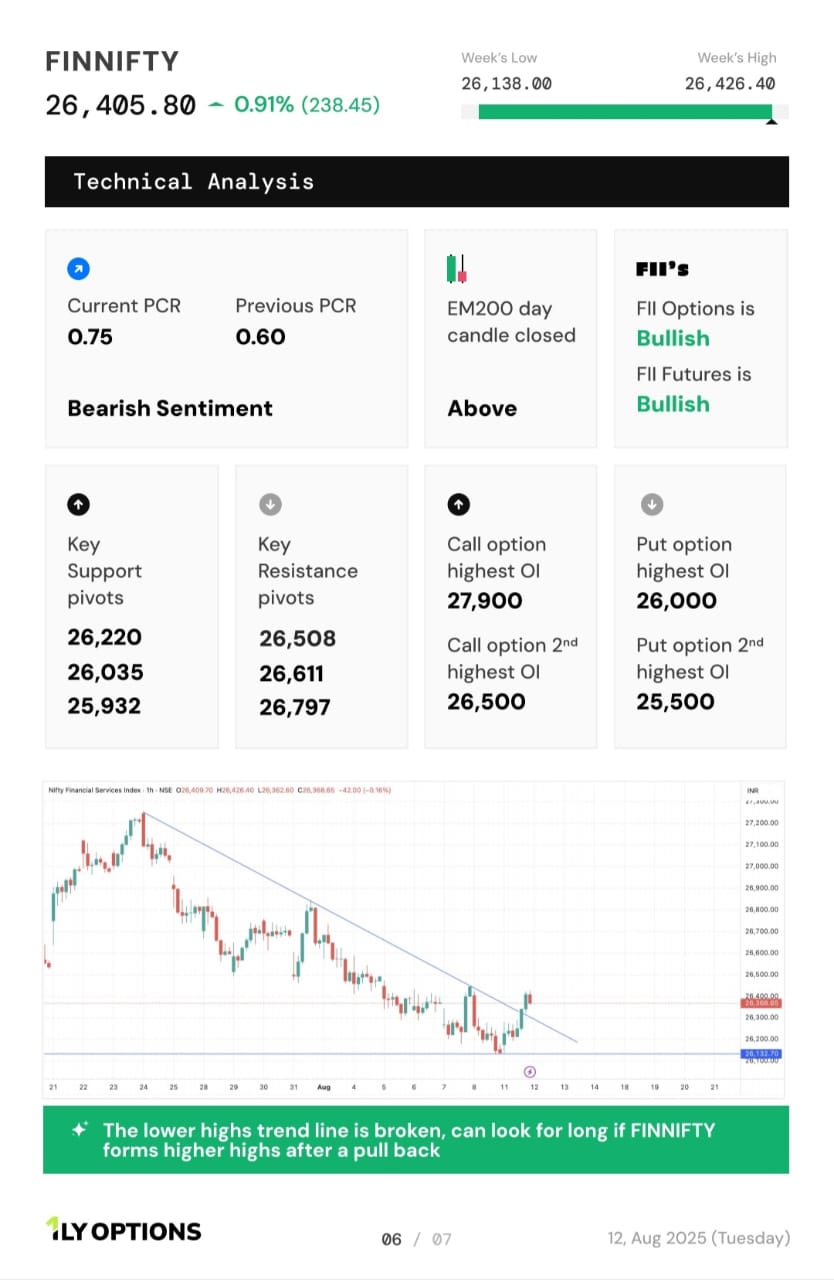Screen dimensions: 834x1280
Task: Click the sparkle icon in the green banner
Action: [x=80, y=1130]
